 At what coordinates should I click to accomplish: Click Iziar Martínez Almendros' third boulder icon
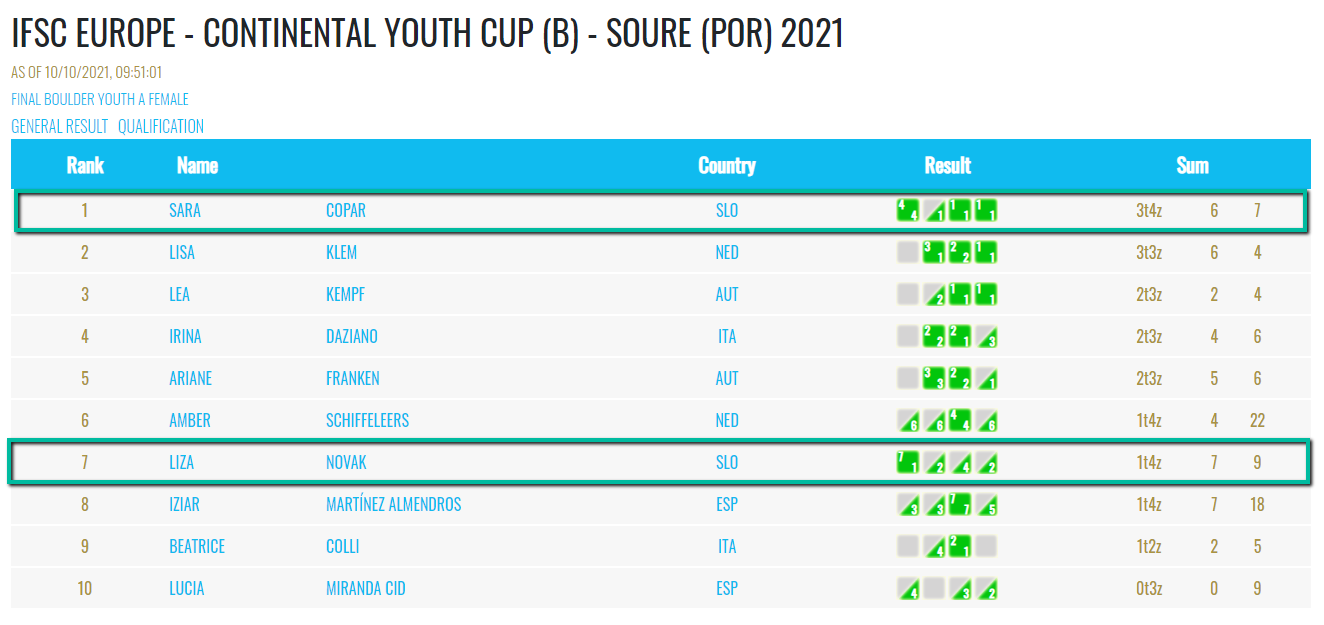pos(960,504)
